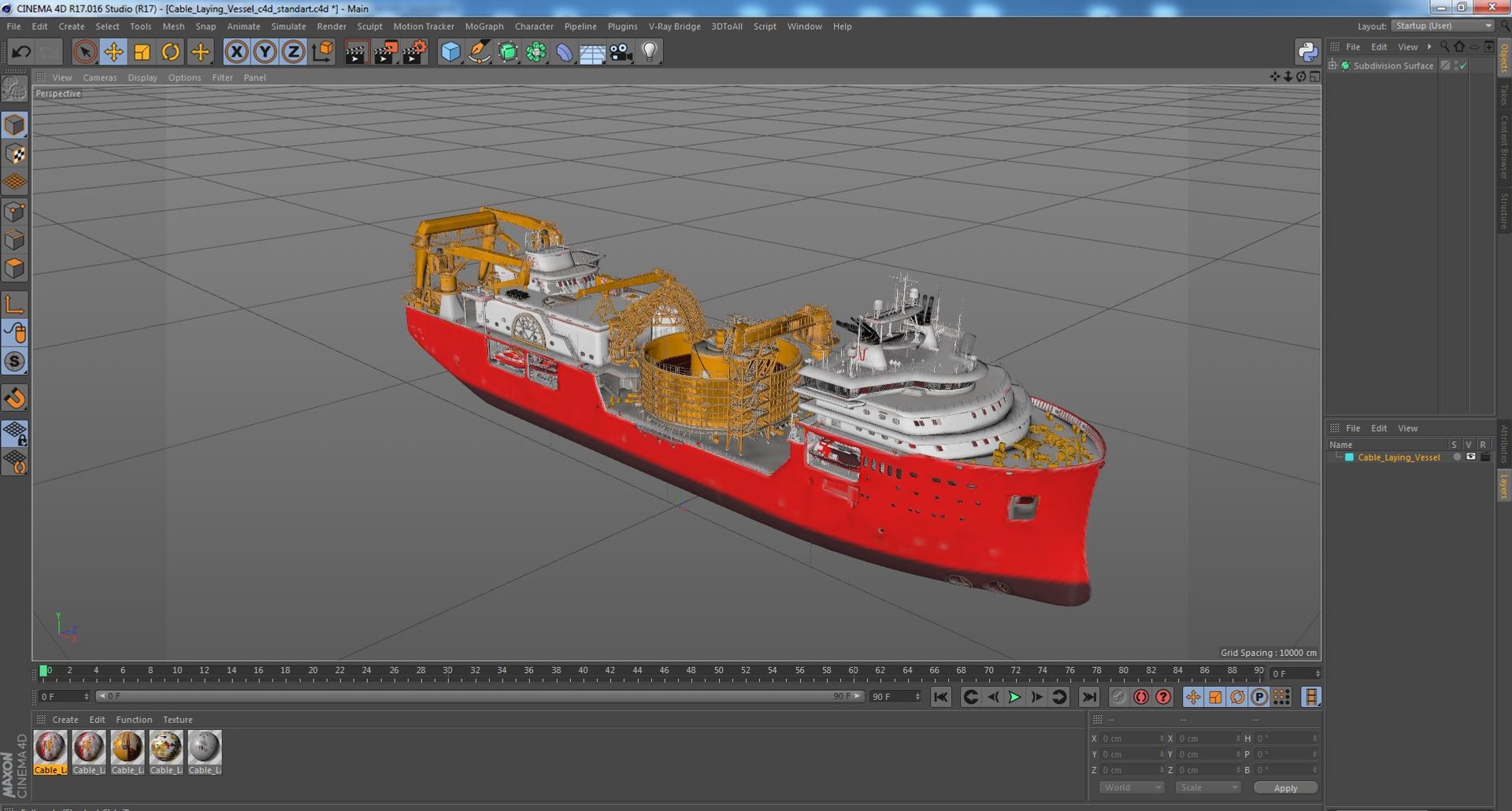Click the Apply button

(1285, 787)
